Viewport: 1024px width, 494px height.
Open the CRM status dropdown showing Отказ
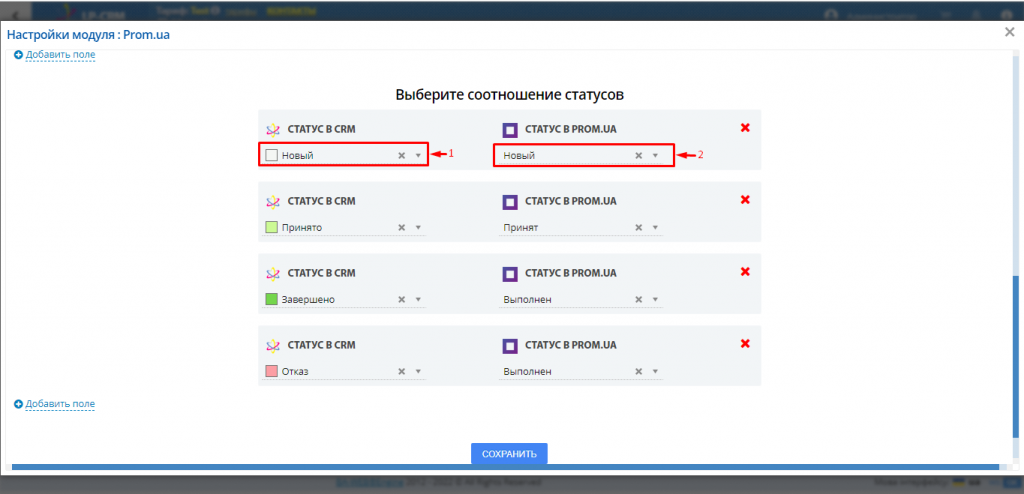tap(418, 371)
